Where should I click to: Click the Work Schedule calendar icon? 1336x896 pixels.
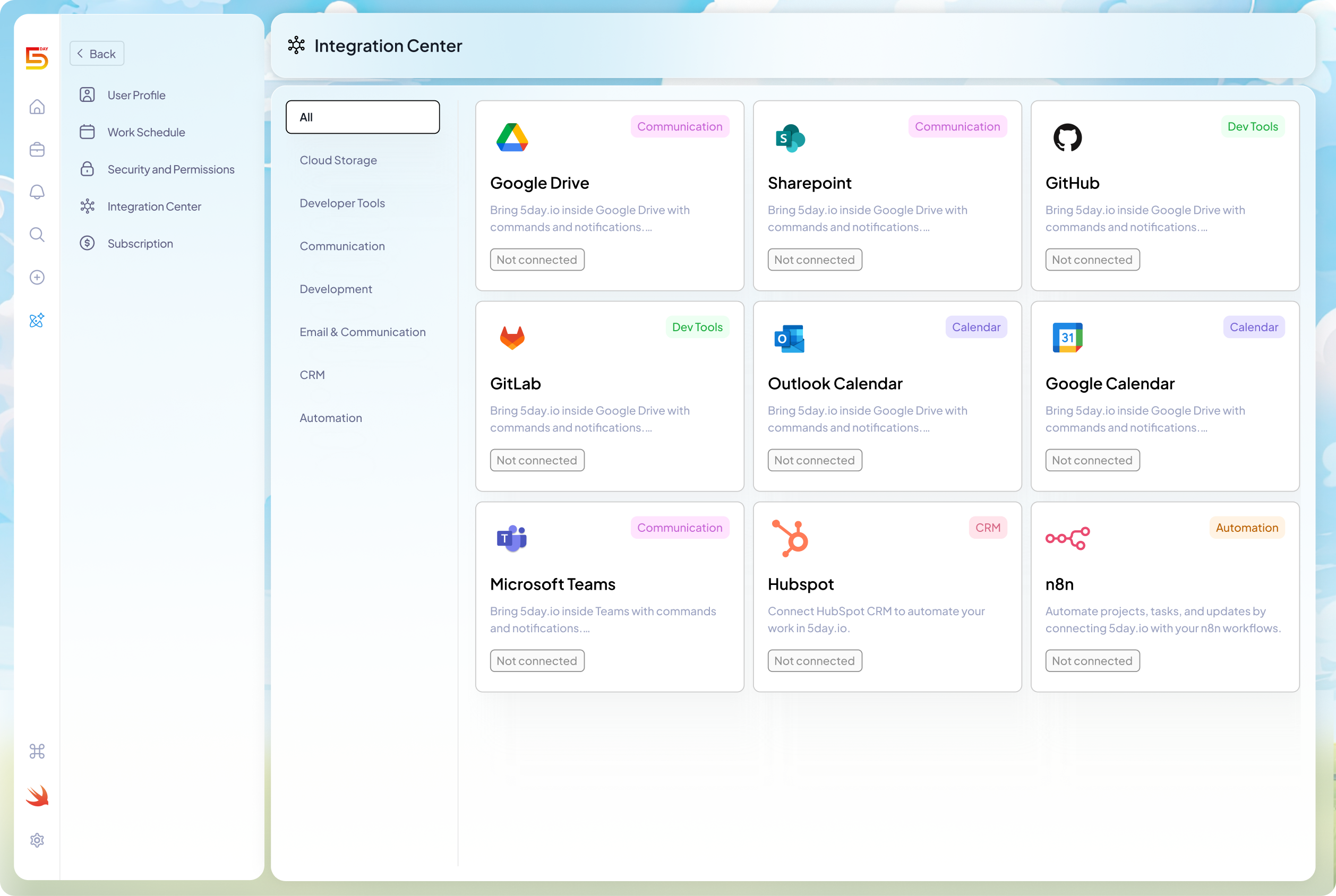87,132
